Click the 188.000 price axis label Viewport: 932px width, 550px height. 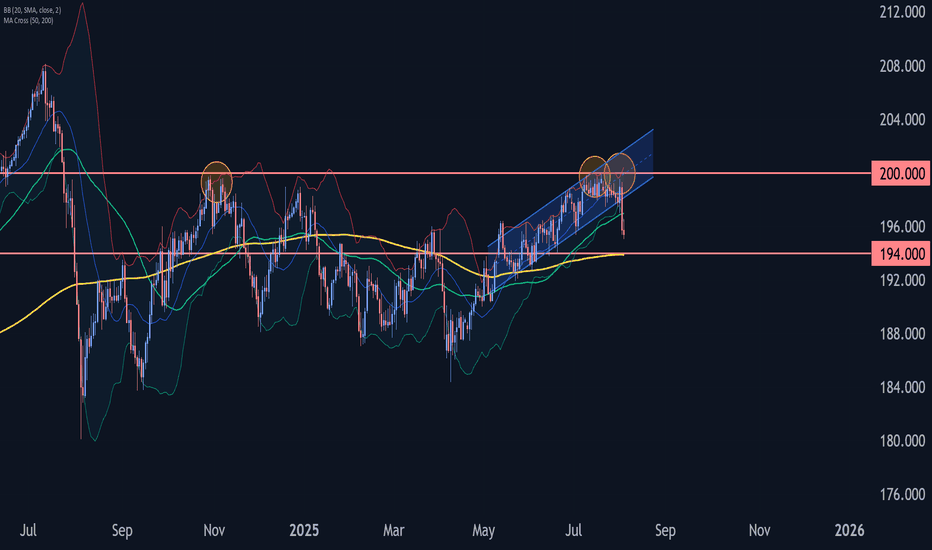pos(902,334)
